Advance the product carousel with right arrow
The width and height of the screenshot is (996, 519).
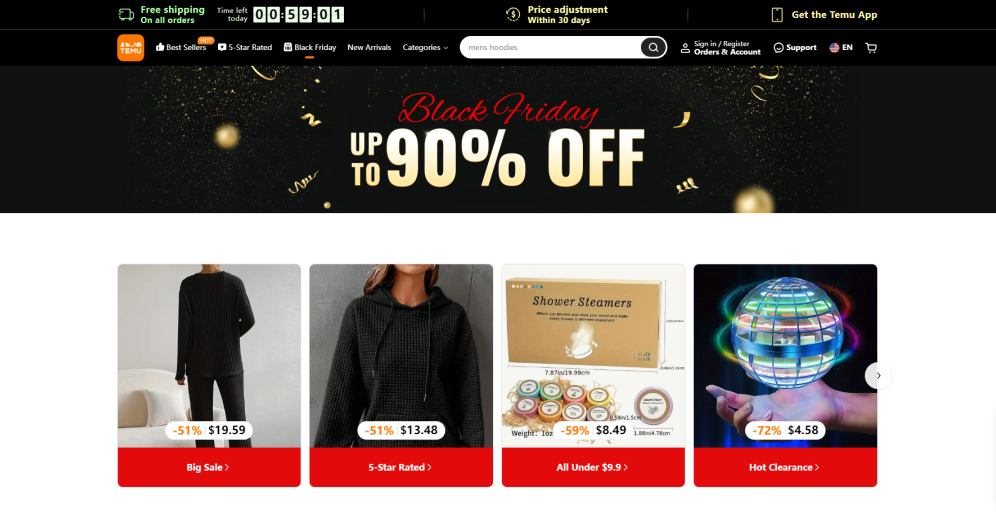click(x=878, y=376)
